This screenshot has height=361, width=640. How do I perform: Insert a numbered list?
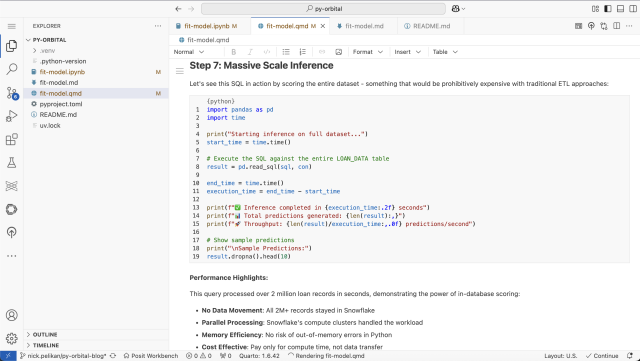302,52
